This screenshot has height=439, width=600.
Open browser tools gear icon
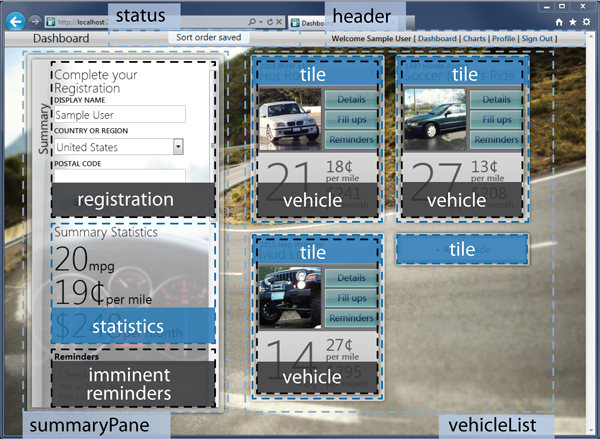(586, 22)
